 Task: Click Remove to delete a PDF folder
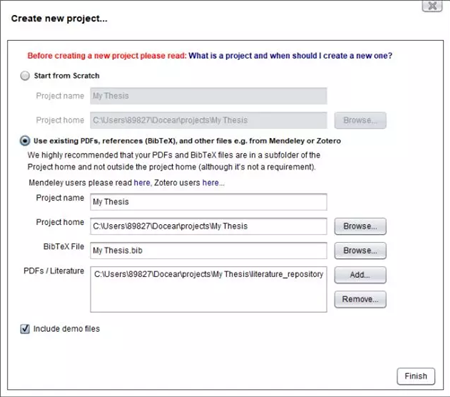(360, 299)
